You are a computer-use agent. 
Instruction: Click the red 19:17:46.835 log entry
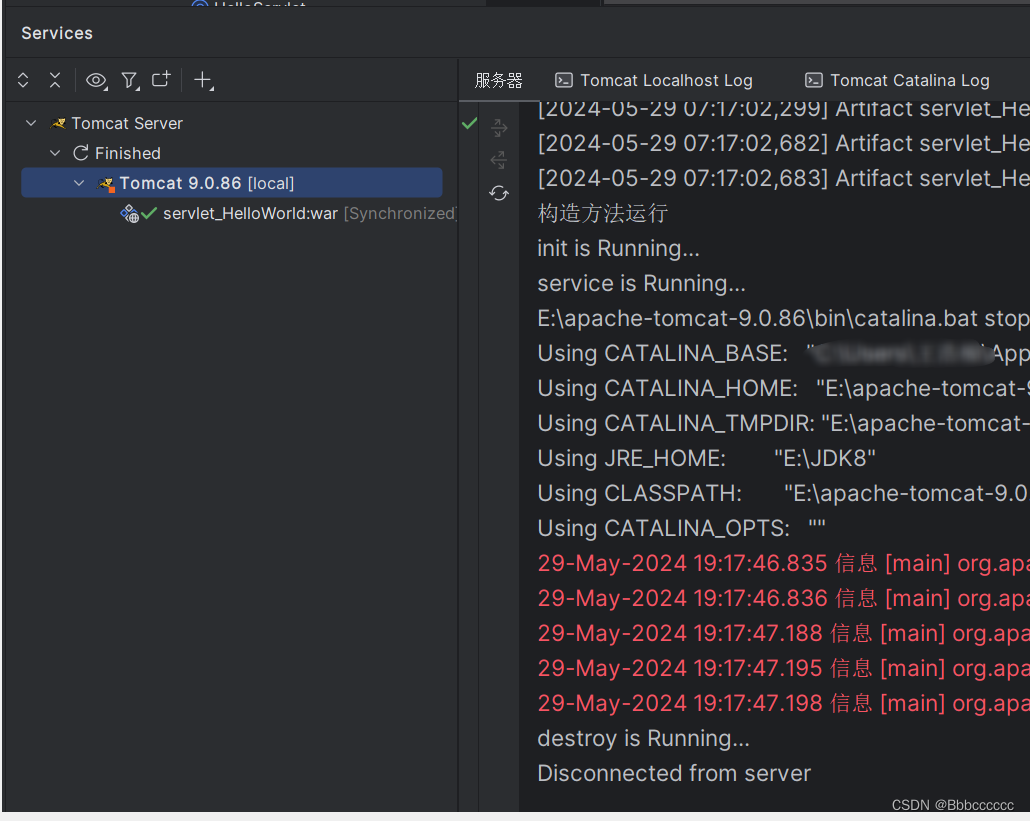[783, 563]
